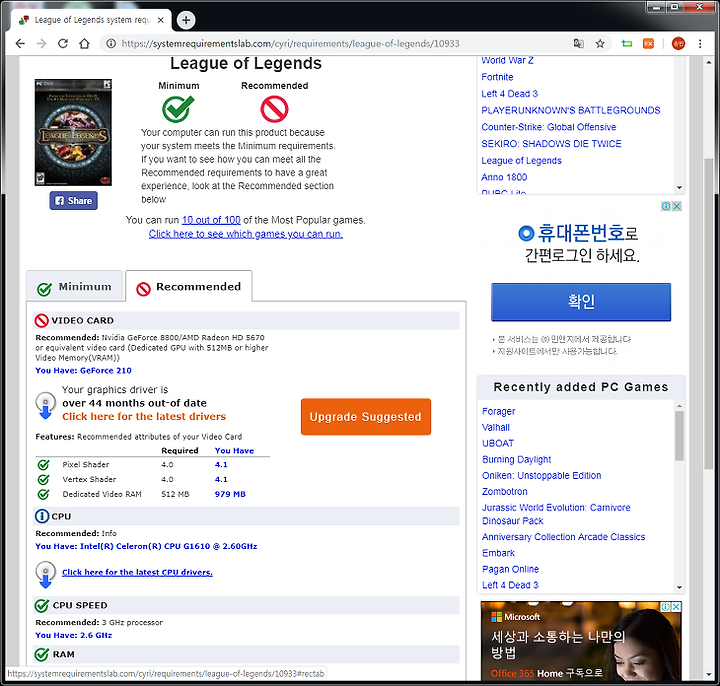
Task: Open the Anno 1800 link
Action: [504, 177]
